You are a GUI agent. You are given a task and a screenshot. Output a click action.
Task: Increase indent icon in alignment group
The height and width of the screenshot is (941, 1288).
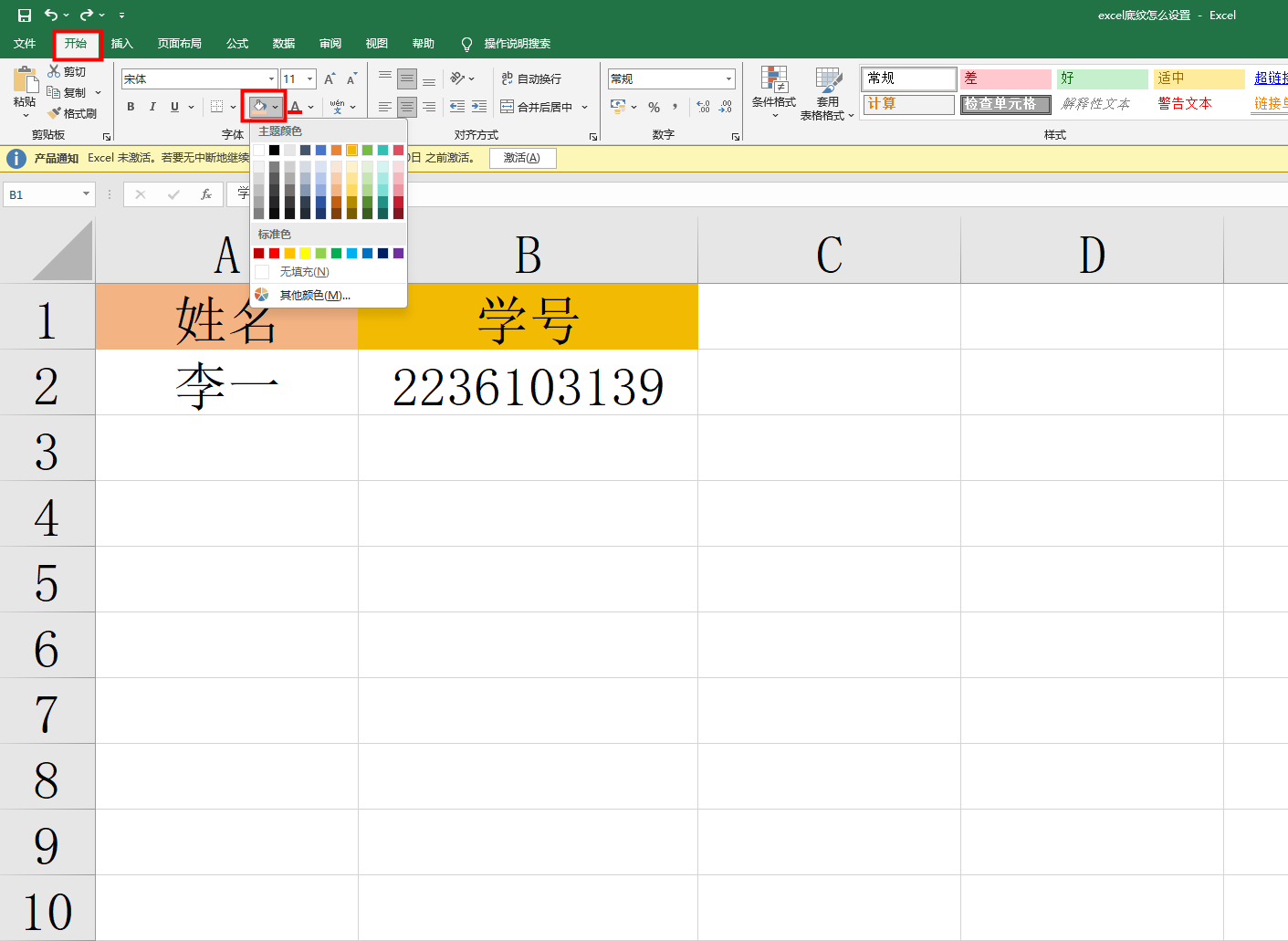(479, 107)
